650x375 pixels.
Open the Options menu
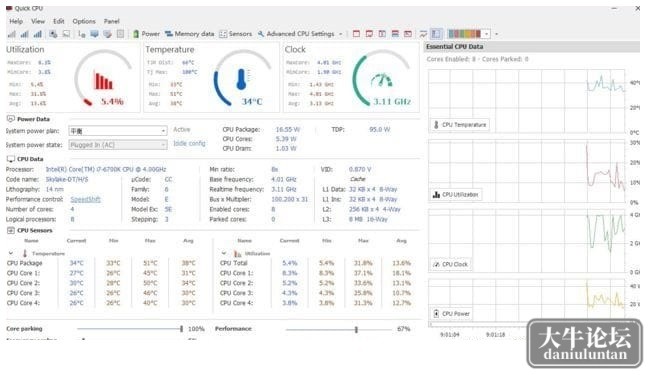(x=84, y=21)
